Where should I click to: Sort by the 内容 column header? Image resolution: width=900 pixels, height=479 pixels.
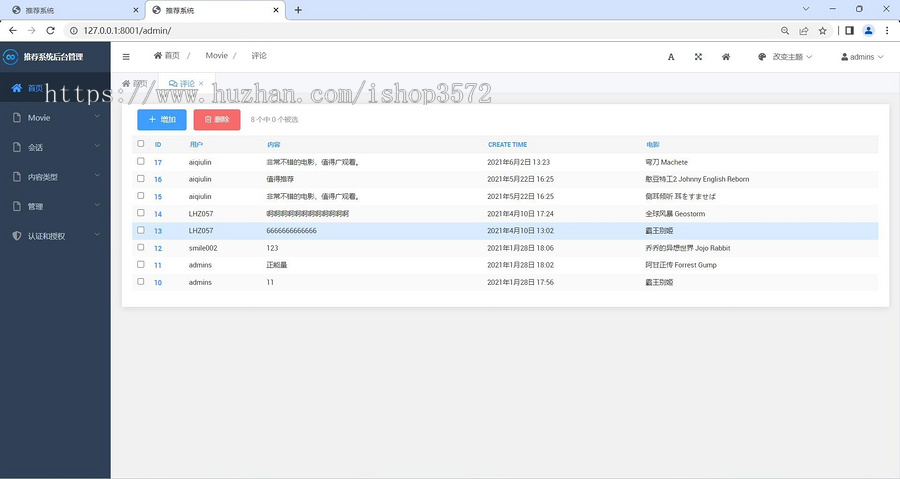point(273,145)
